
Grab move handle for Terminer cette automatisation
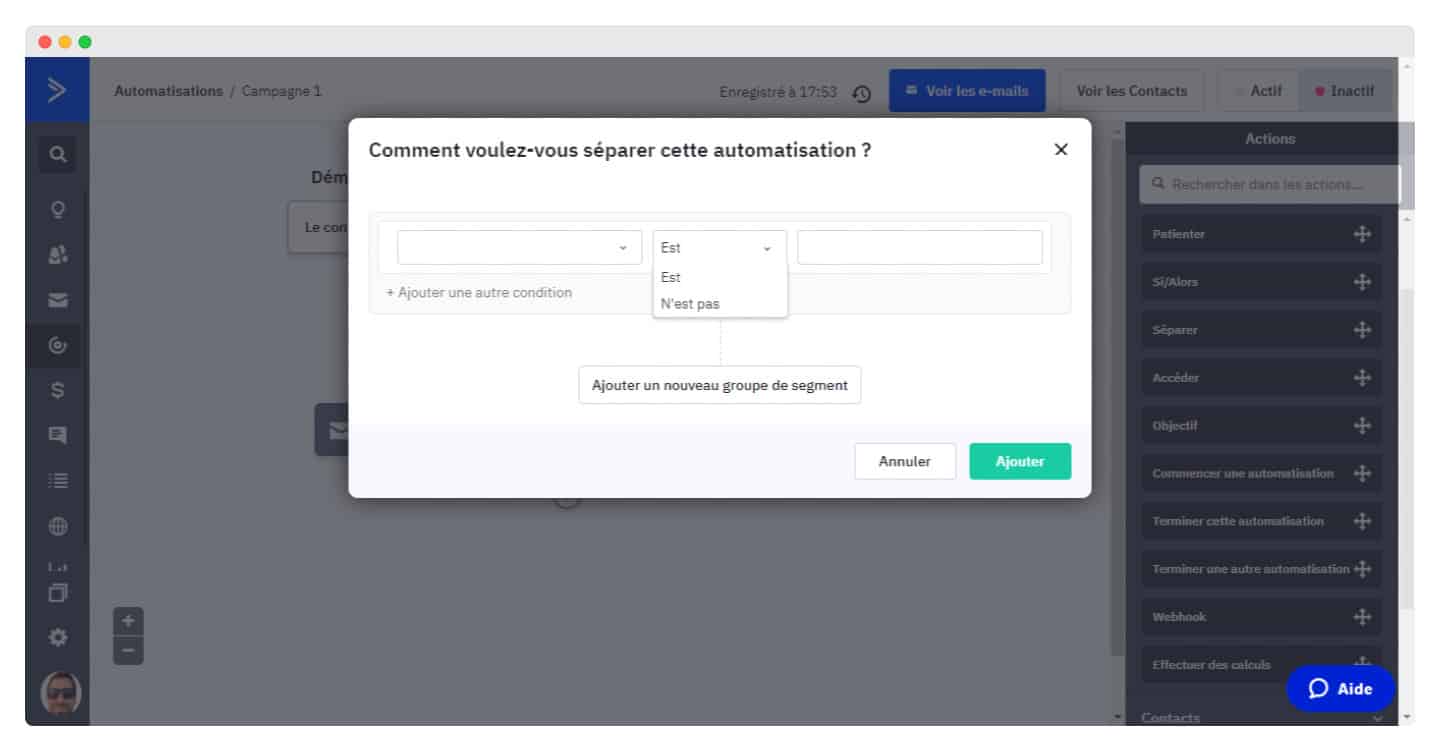pyautogui.click(x=1362, y=521)
